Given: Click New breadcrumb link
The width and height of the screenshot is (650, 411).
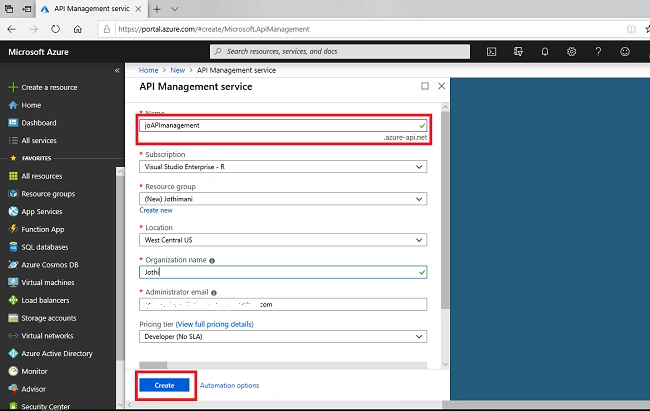Looking at the screenshot, I should (177, 71).
